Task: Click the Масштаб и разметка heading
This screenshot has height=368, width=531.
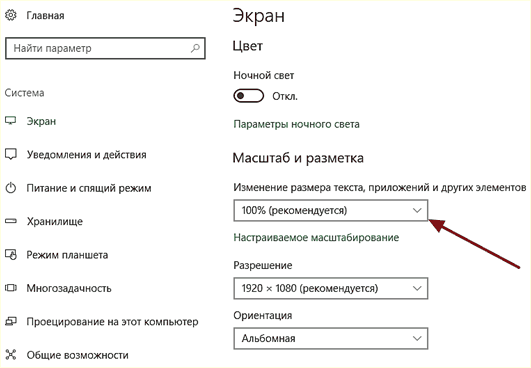Action: pos(298,158)
